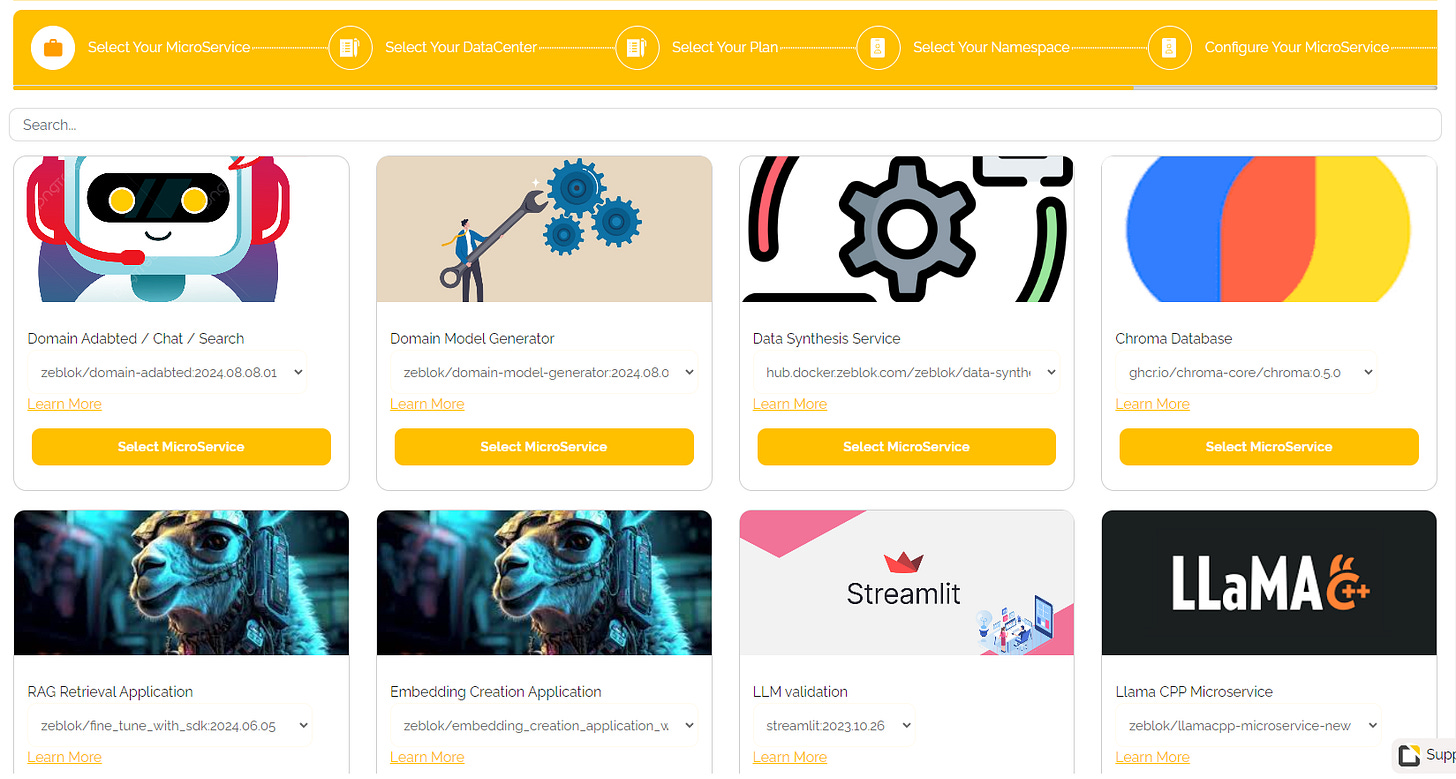Click the badge icon beside Select Your Namespace

coord(878,47)
